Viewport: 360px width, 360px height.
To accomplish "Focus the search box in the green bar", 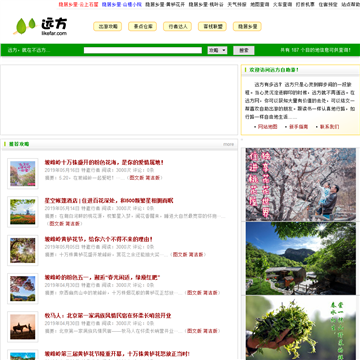I will [x=143, y=50].
